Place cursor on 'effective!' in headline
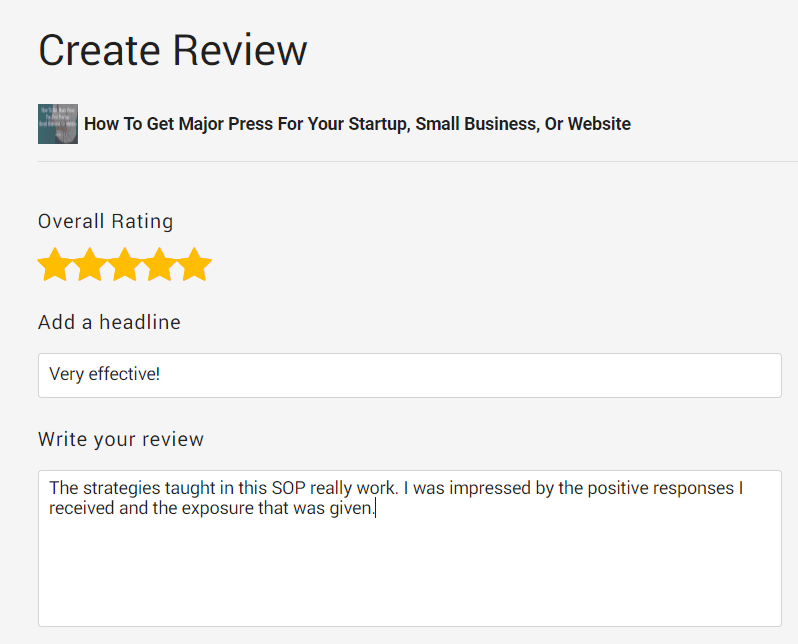Viewport: 798px width, 644px height. coord(124,374)
